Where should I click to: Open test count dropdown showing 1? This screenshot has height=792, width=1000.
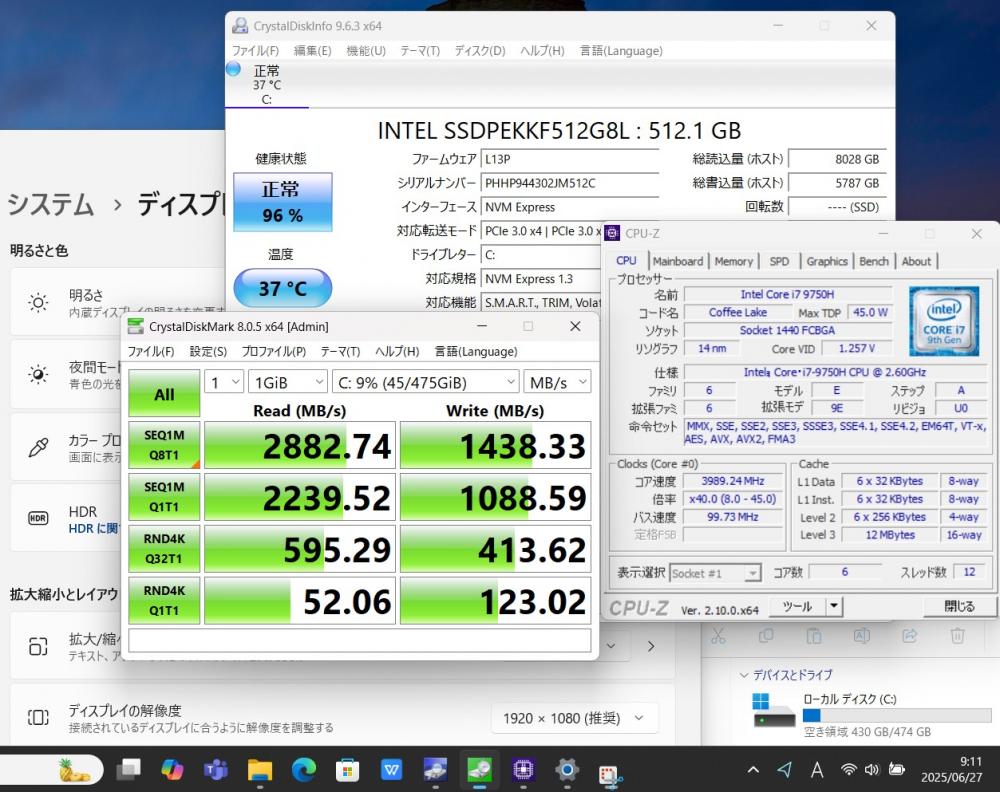(x=223, y=383)
